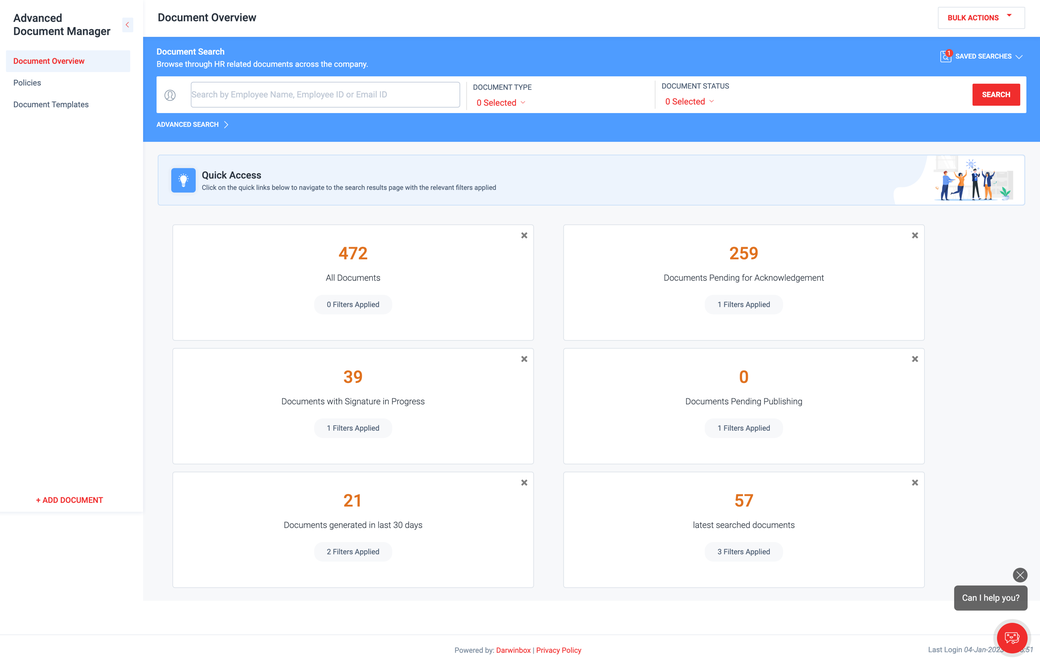Expand the Document Status dropdown

(689, 102)
